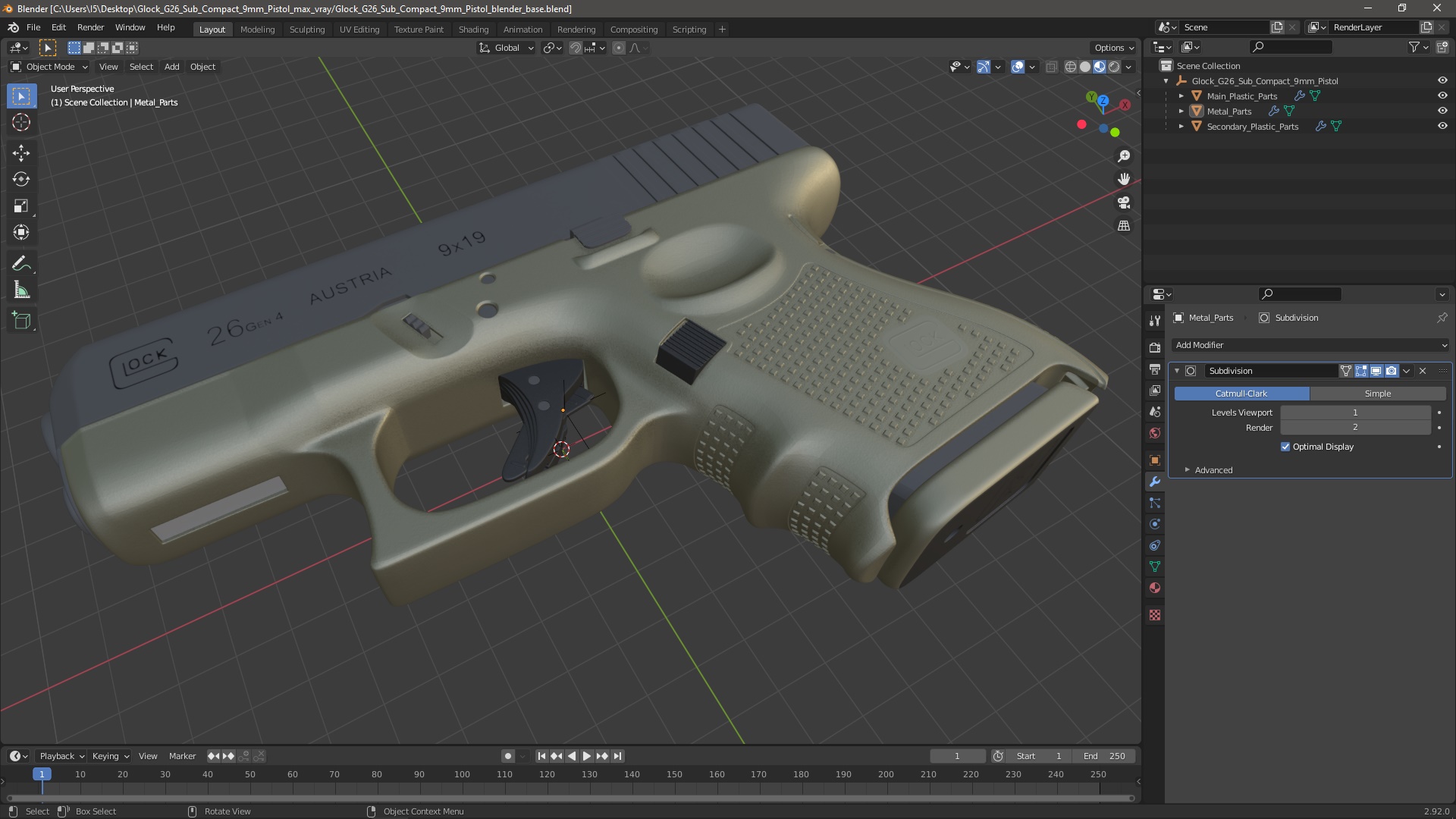The image size is (1456, 819).
Task: Choose Catmull-Clark subdivision type
Action: click(x=1241, y=394)
